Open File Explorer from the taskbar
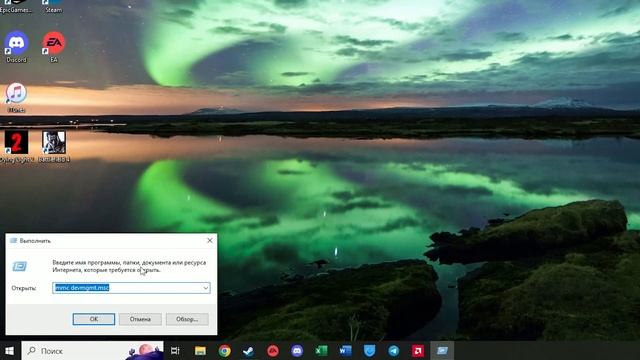The width and height of the screenshot is (640, 360). (x=200, y=351)
